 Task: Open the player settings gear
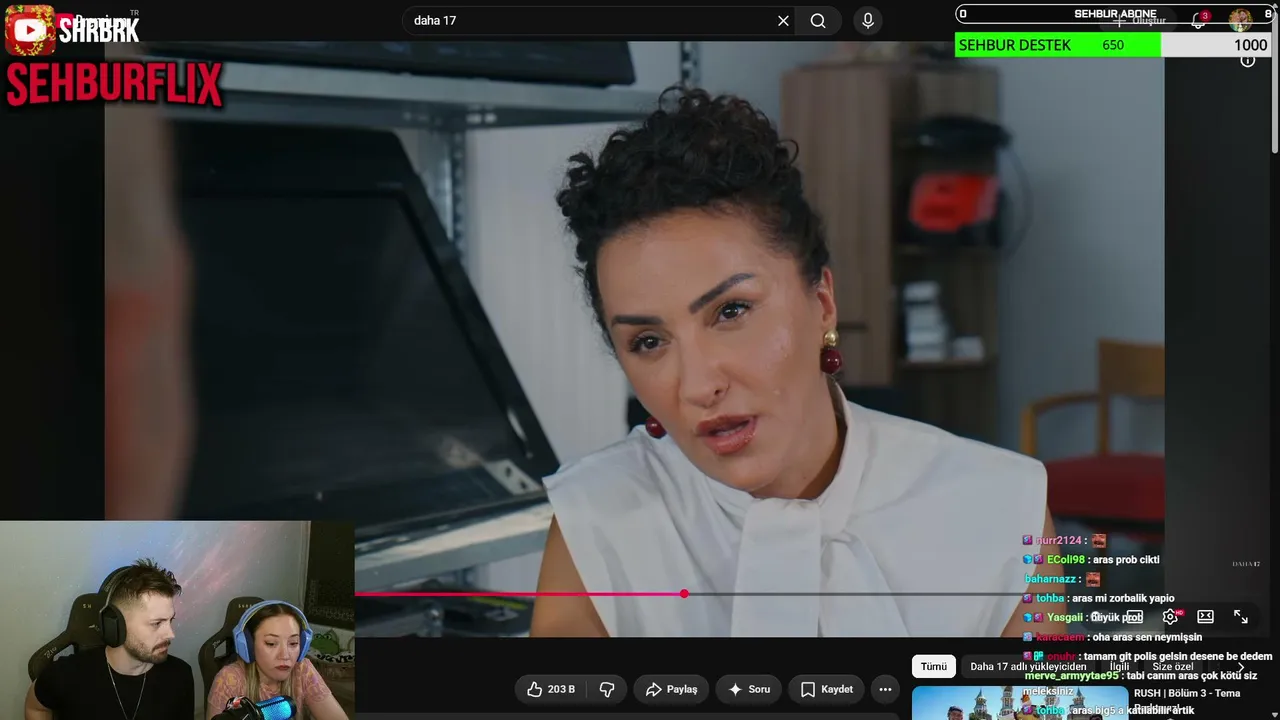pyautogui.click(x=1170, y=617)
